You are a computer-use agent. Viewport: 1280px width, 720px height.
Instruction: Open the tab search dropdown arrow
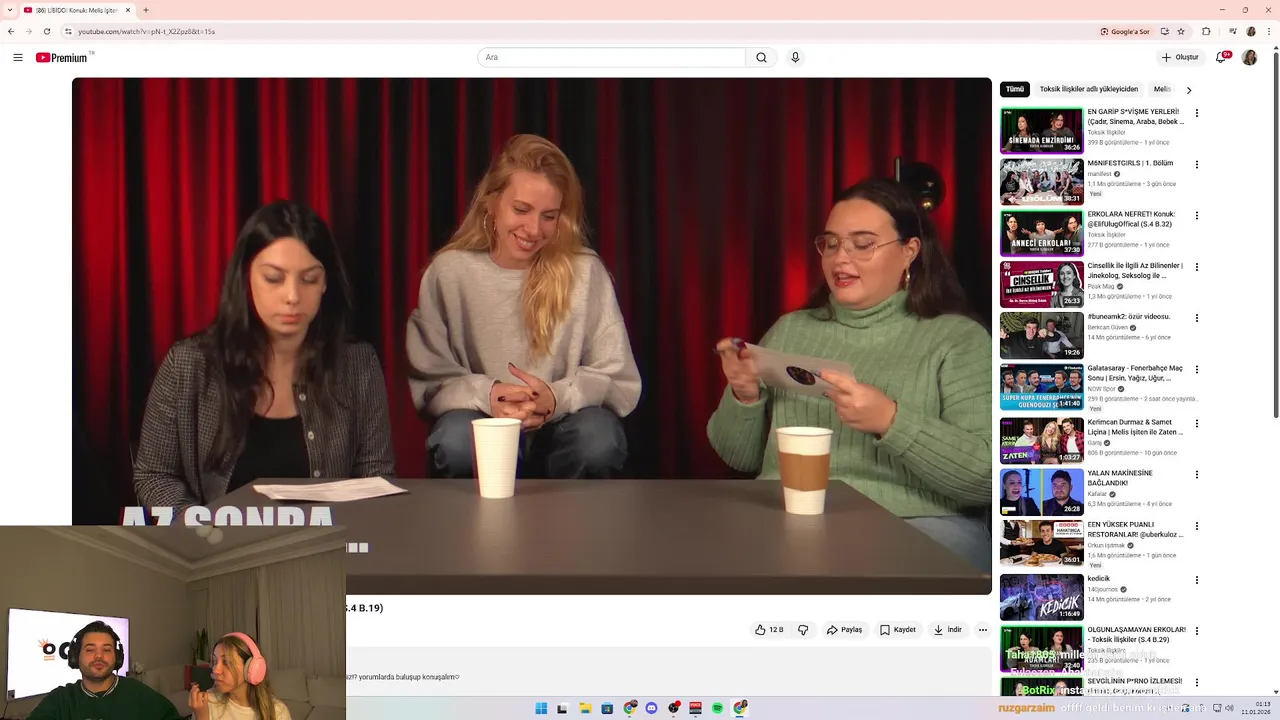10,10
